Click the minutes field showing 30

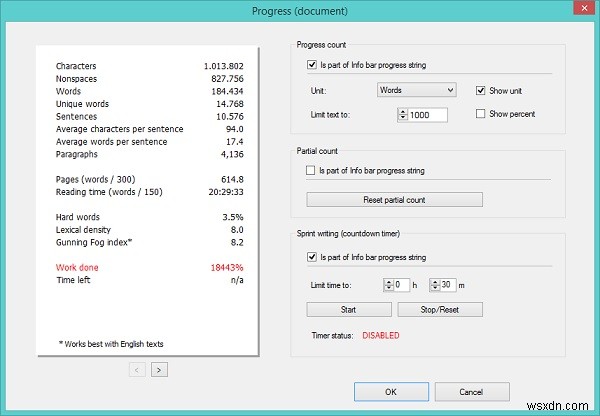pyautogui.click(x=448, y=285)
